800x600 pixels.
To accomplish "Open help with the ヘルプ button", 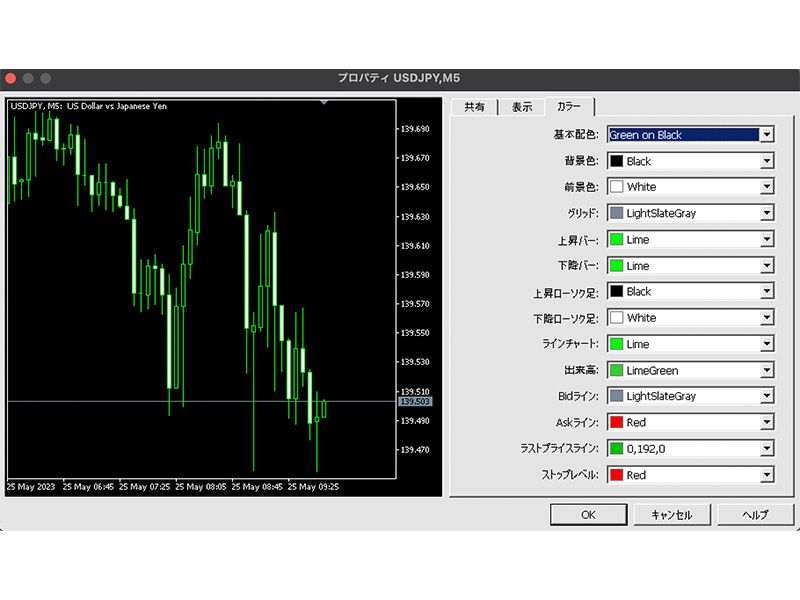I will pyautogui.click(x=755, y=515).
